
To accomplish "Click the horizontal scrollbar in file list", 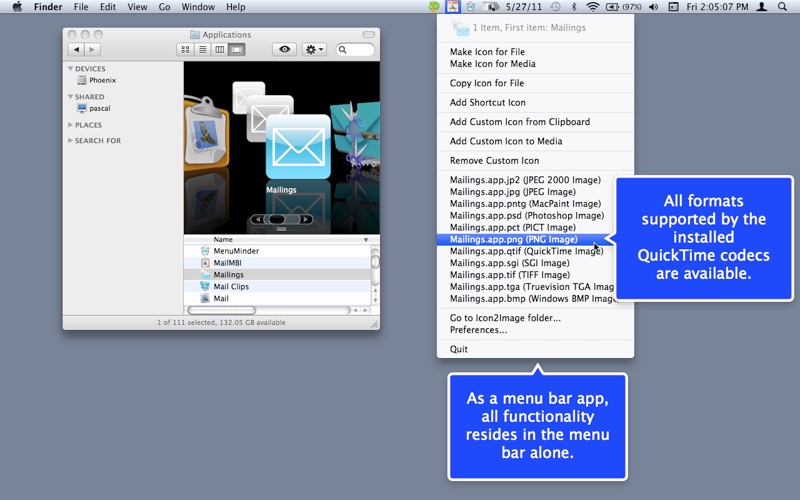I will click(221, 310).
